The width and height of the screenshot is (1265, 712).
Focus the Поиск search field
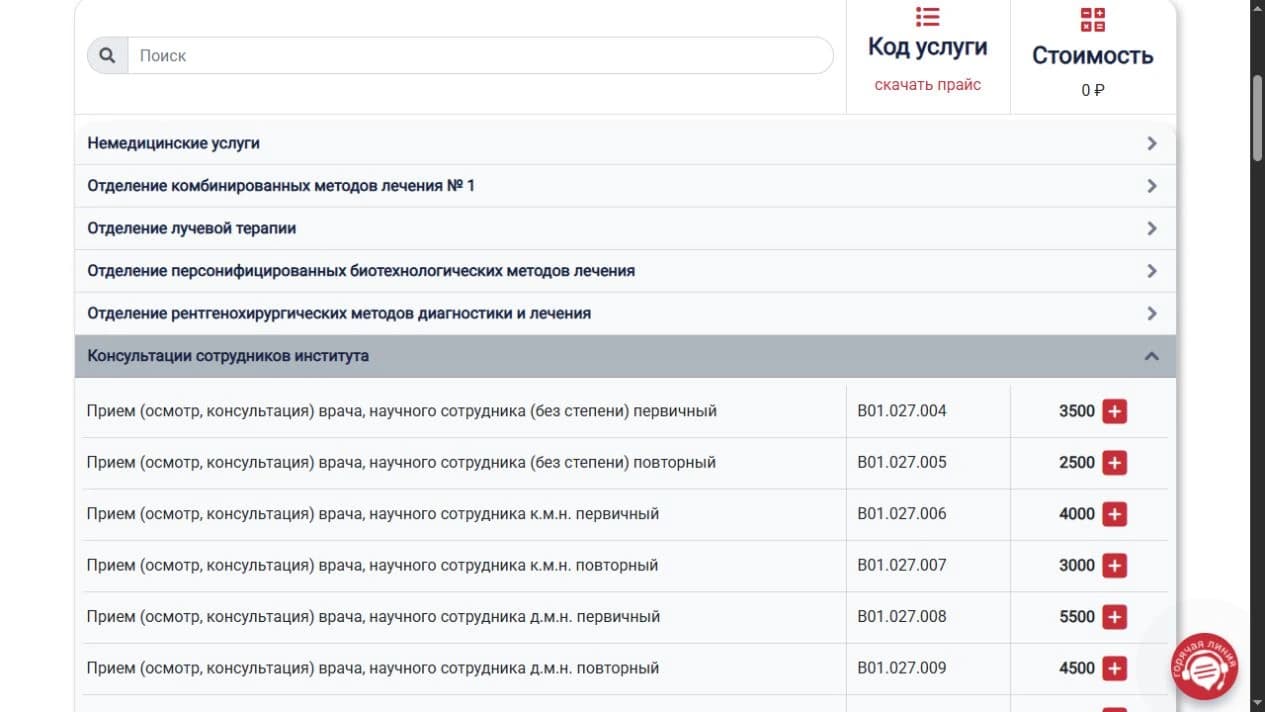[480, 56]
